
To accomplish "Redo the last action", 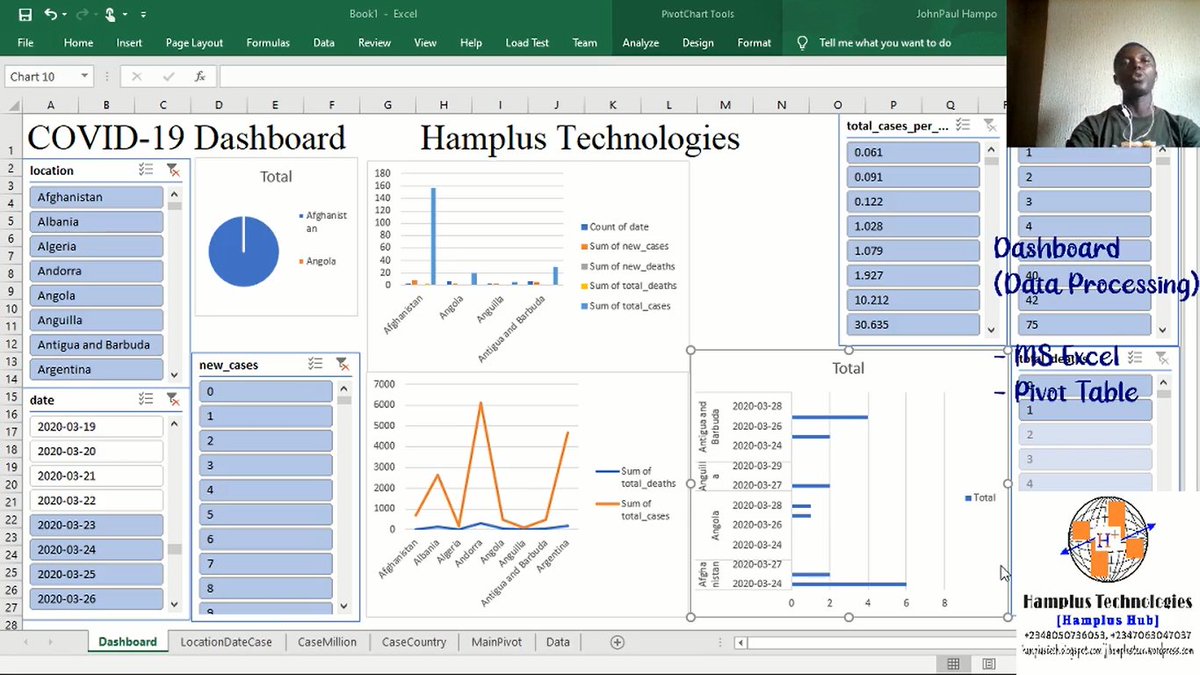I will [83, 14].
